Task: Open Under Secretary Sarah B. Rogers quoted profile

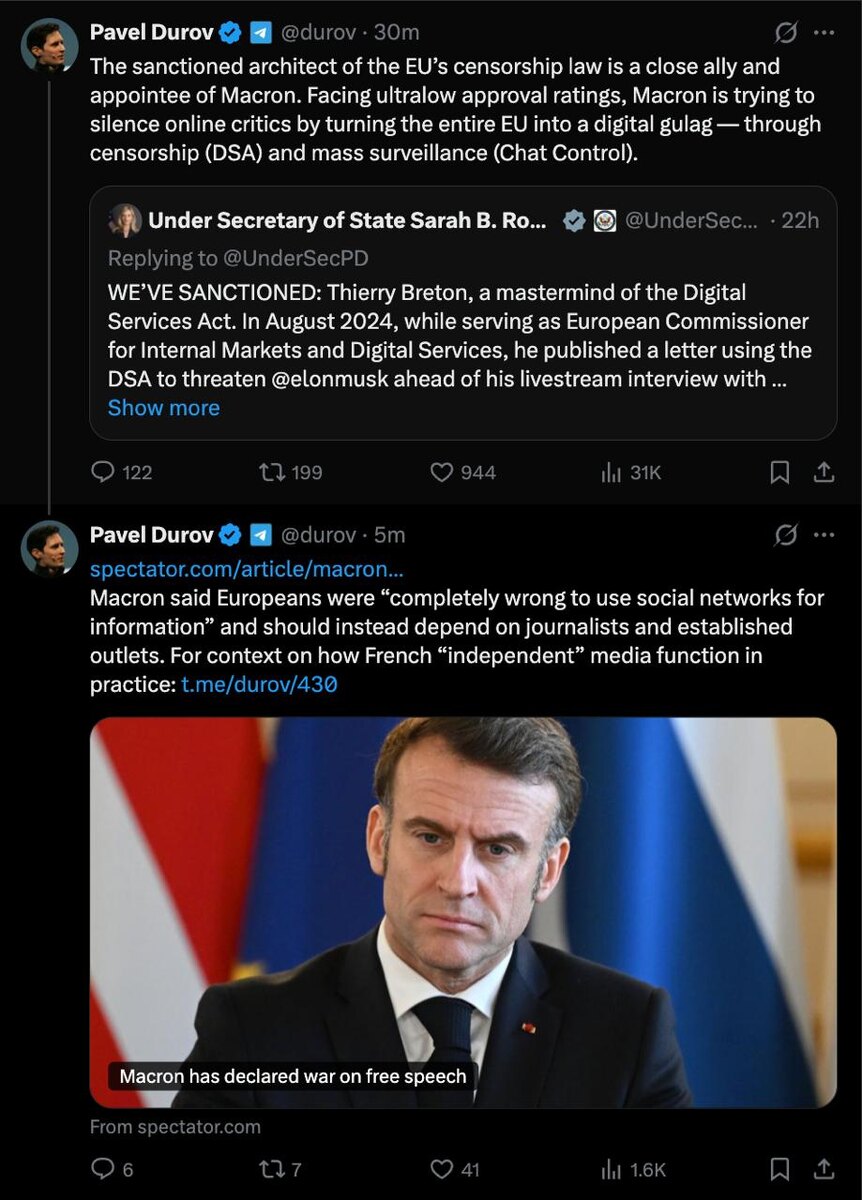Action: tap(347, 221)
